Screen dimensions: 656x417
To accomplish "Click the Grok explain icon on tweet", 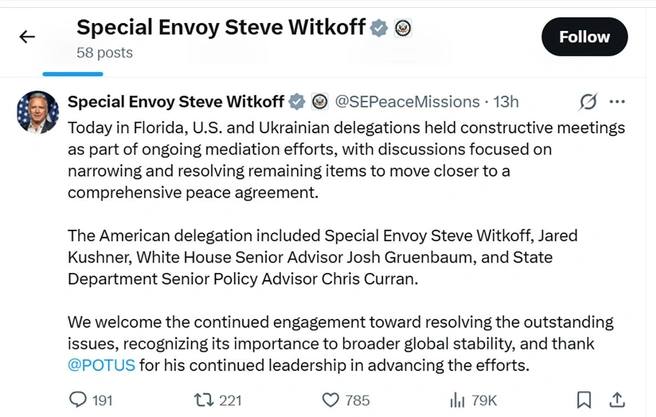I will (x=589, y=101).
